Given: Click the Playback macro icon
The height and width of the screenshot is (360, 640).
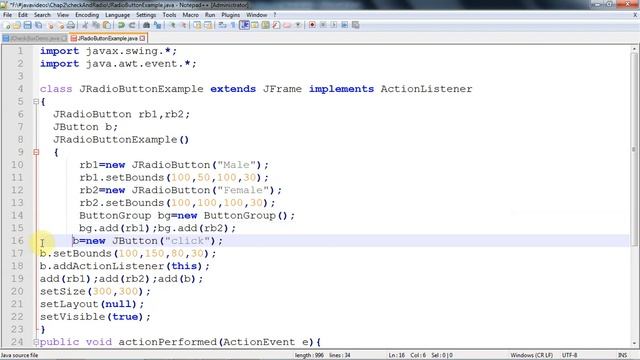Looking at the screenshot, I should click(333, 25).
